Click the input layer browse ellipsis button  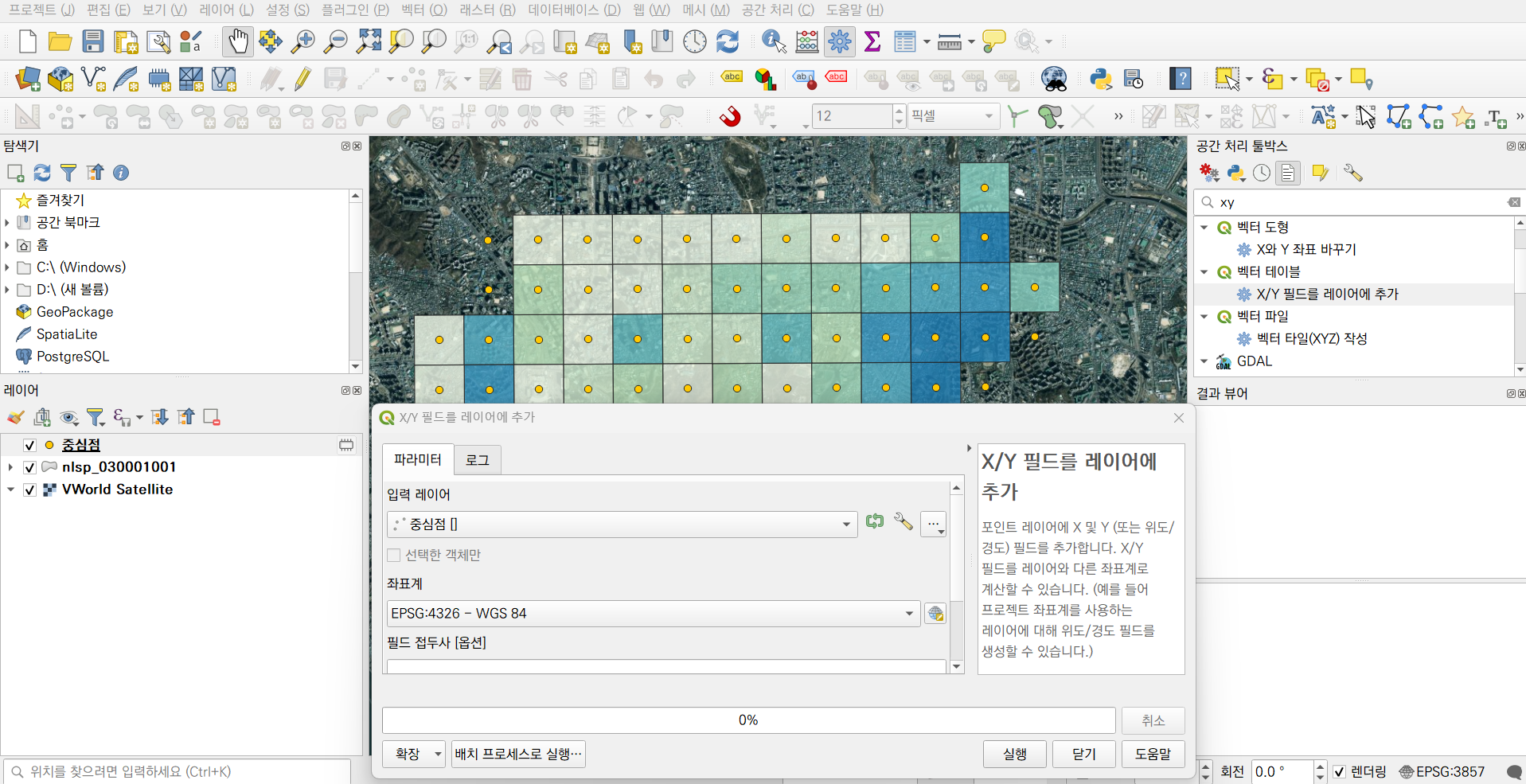[933, 525]
